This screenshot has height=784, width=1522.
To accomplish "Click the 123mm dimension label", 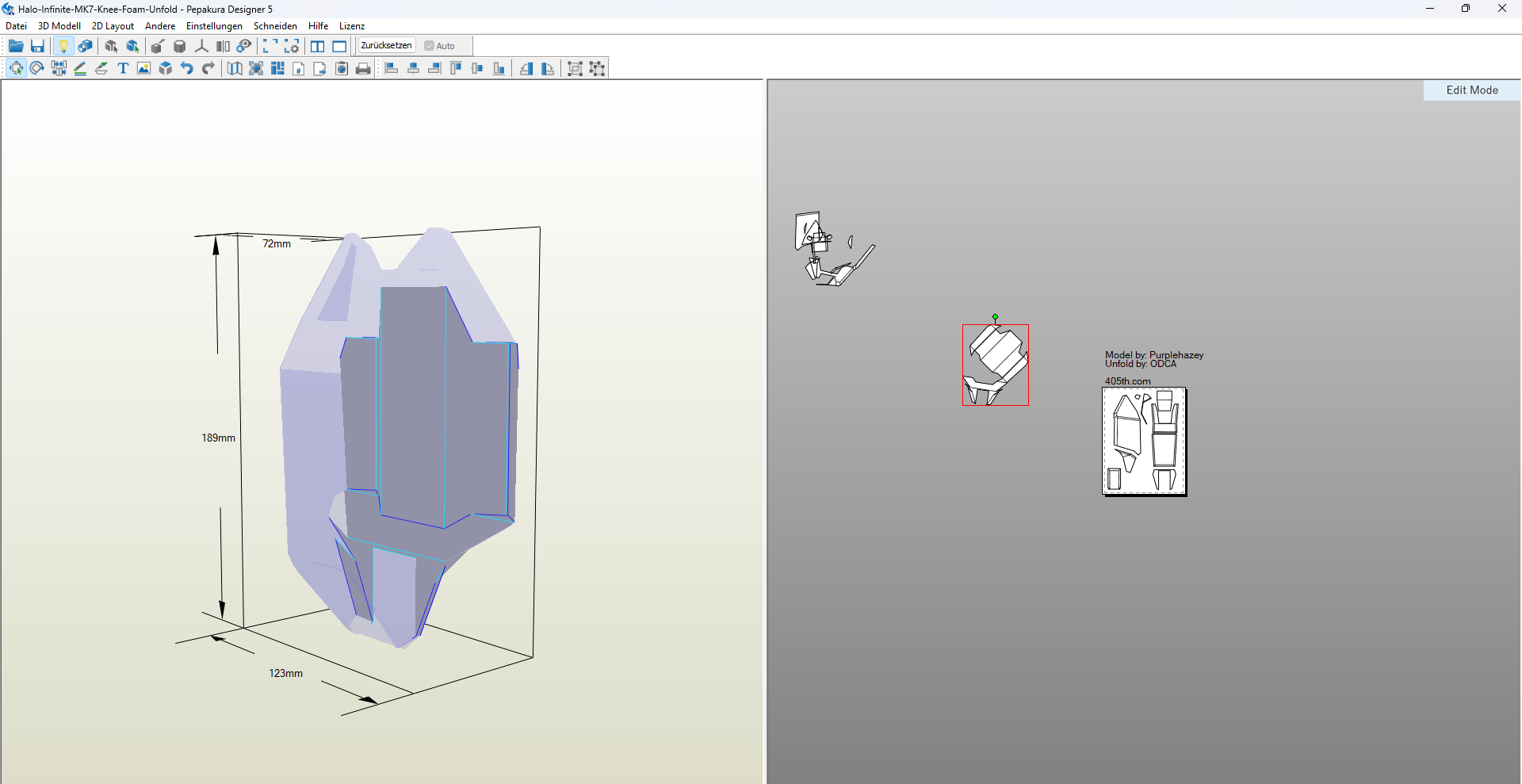I will pyautogui.click(x=285, y=673).
